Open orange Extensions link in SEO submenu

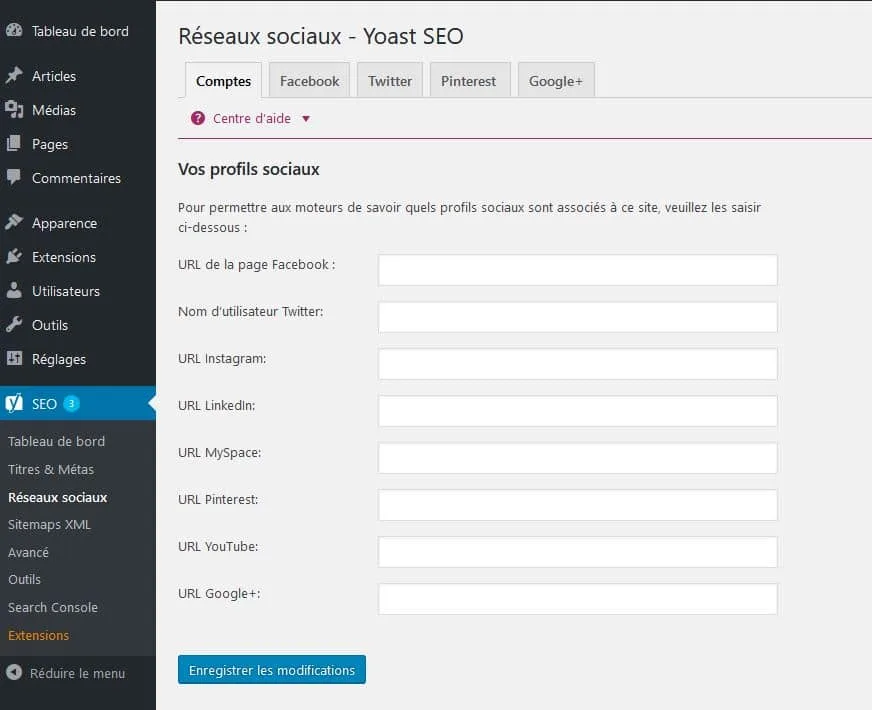point(38,635)
